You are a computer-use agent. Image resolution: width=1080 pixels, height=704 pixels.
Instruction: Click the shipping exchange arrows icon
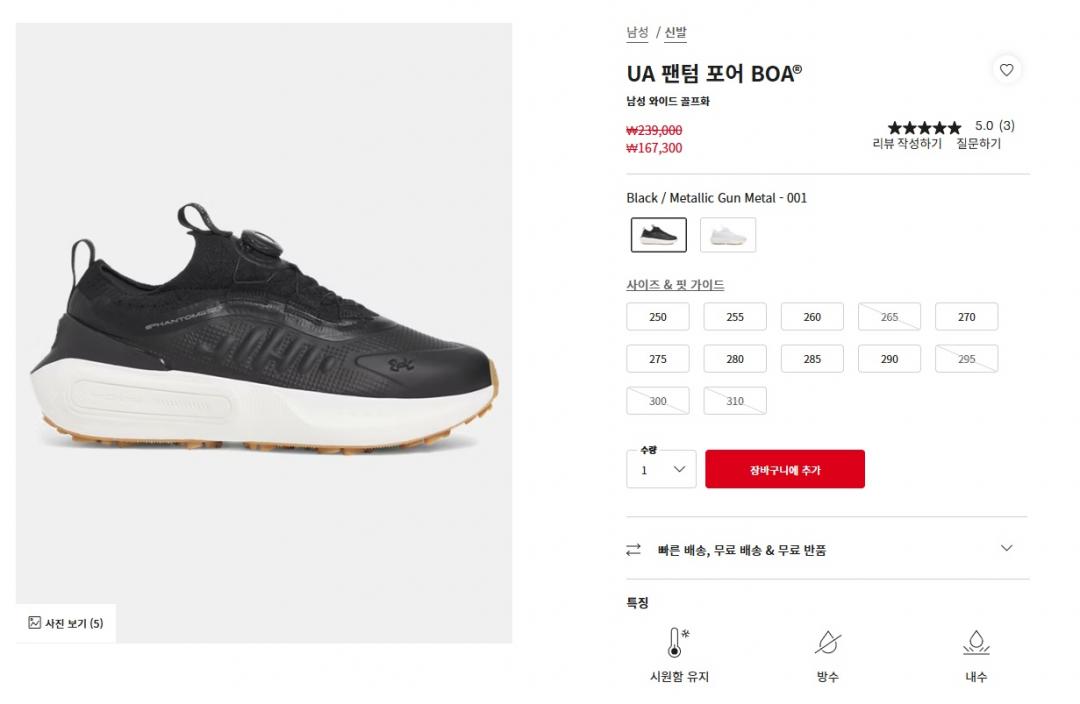633,550
